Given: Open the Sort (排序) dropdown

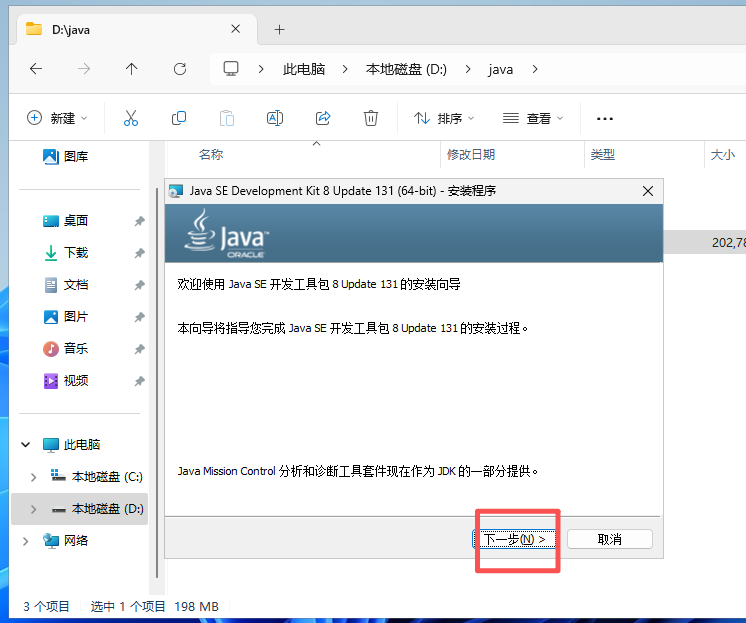Looking at the screenshot, I should coord(444,118).
